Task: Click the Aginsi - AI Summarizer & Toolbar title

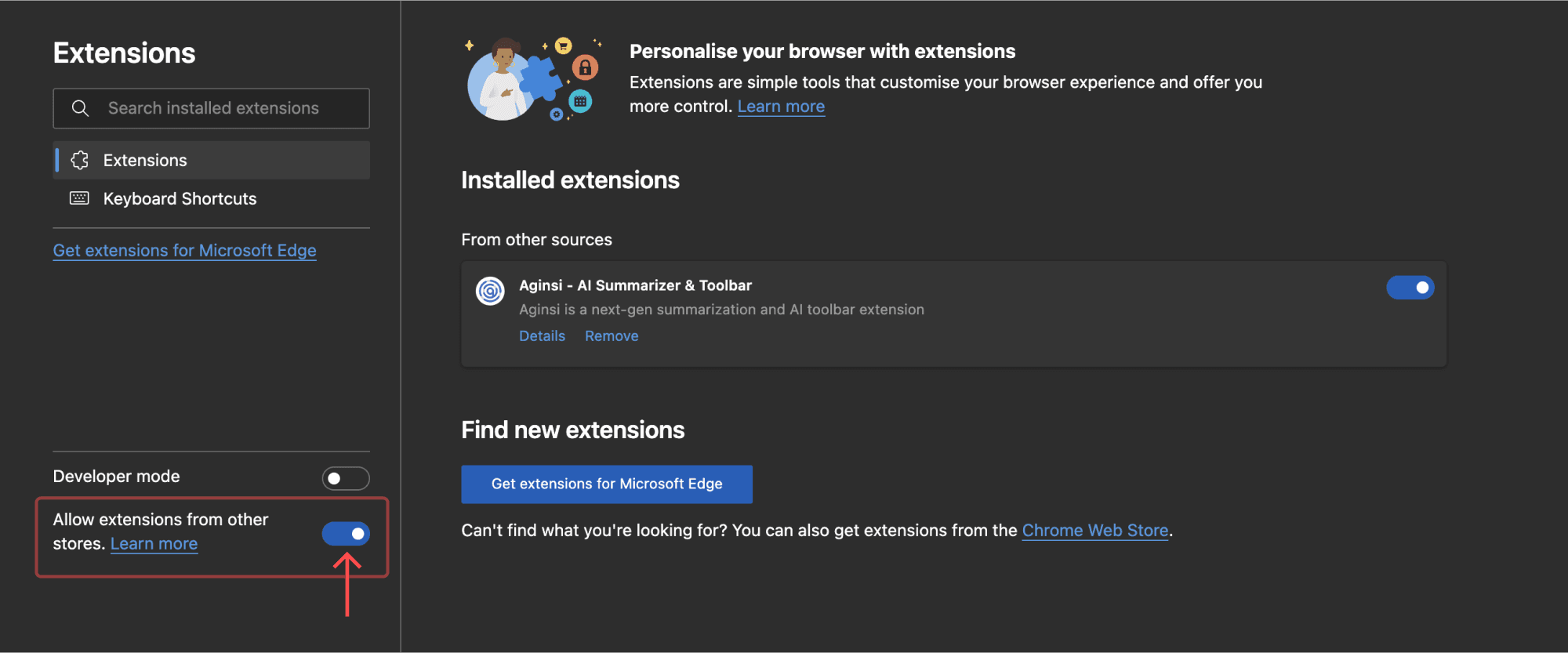Action: click(635, 285)
